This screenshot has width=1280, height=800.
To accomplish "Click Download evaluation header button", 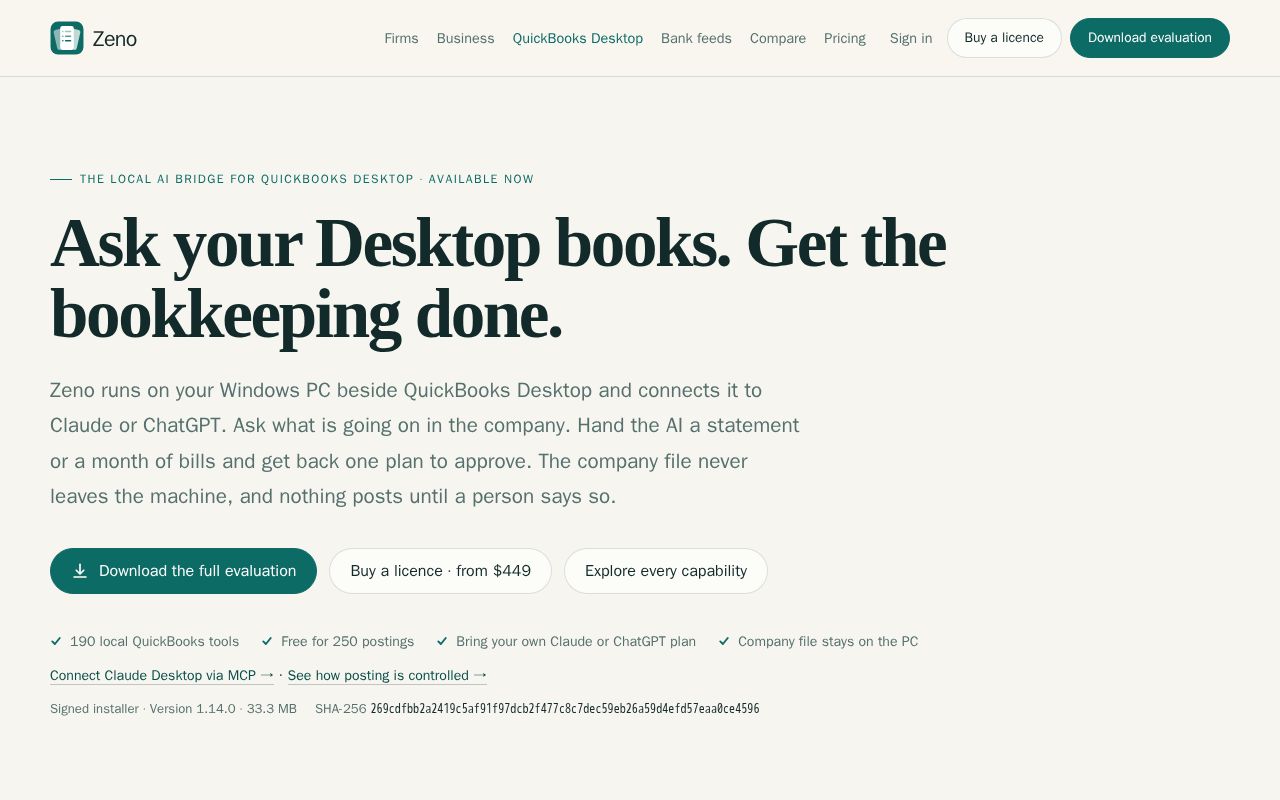I will [1150, 38].
